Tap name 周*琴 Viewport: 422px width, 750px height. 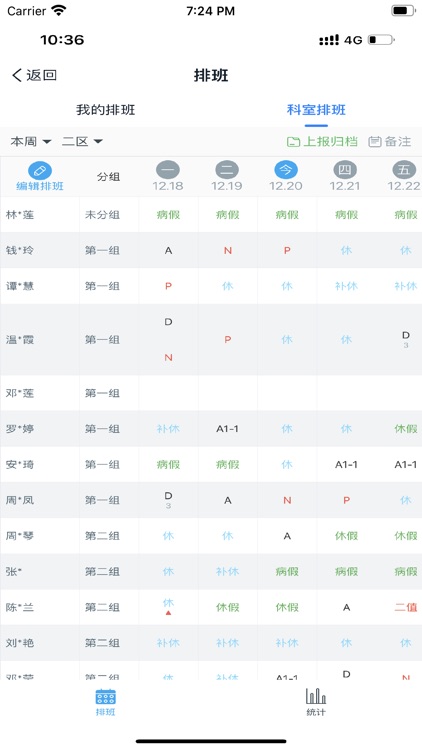[x=20, y=536]
